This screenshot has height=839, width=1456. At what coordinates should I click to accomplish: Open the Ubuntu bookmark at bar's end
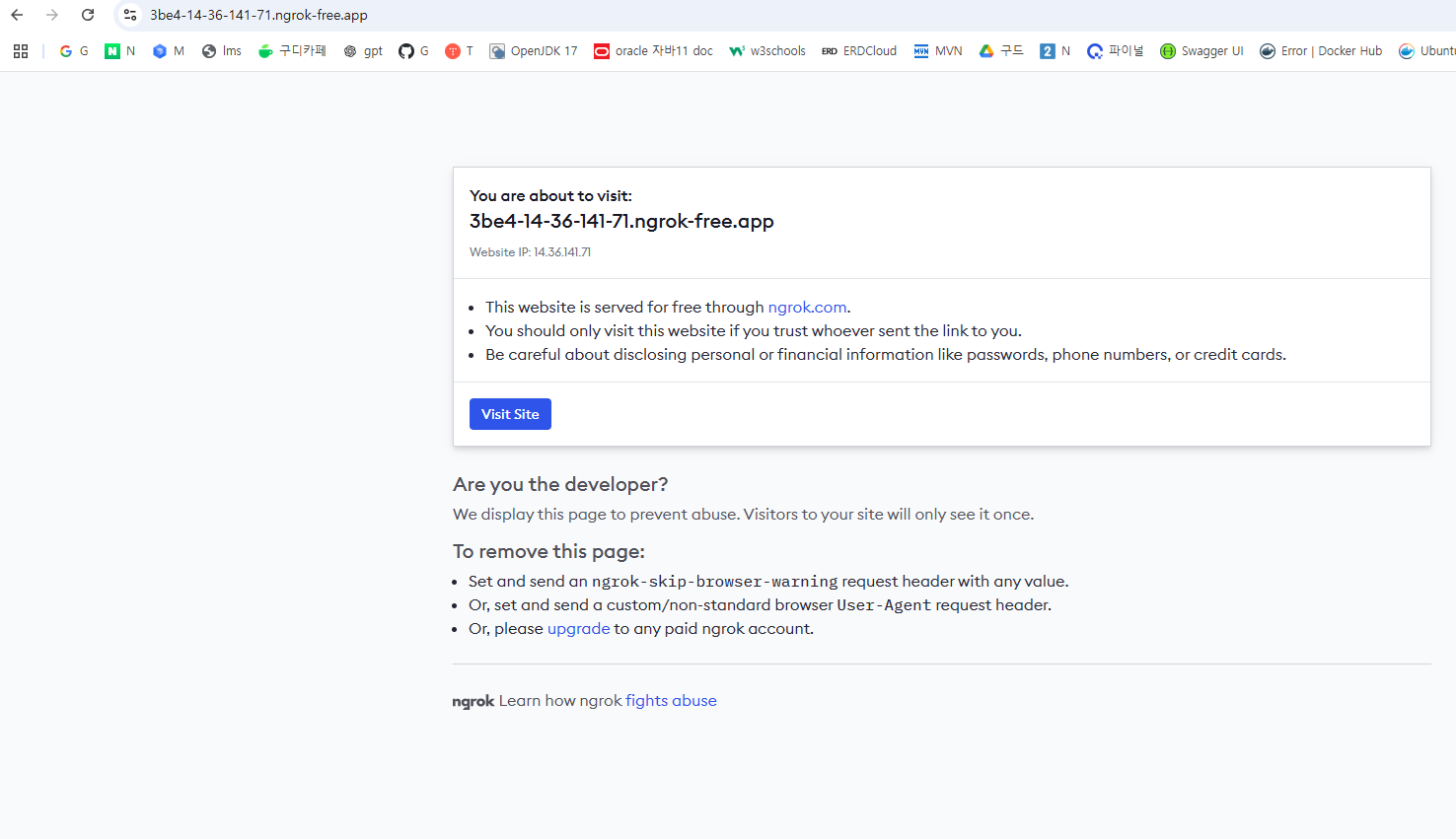[x=1426, y=51]
